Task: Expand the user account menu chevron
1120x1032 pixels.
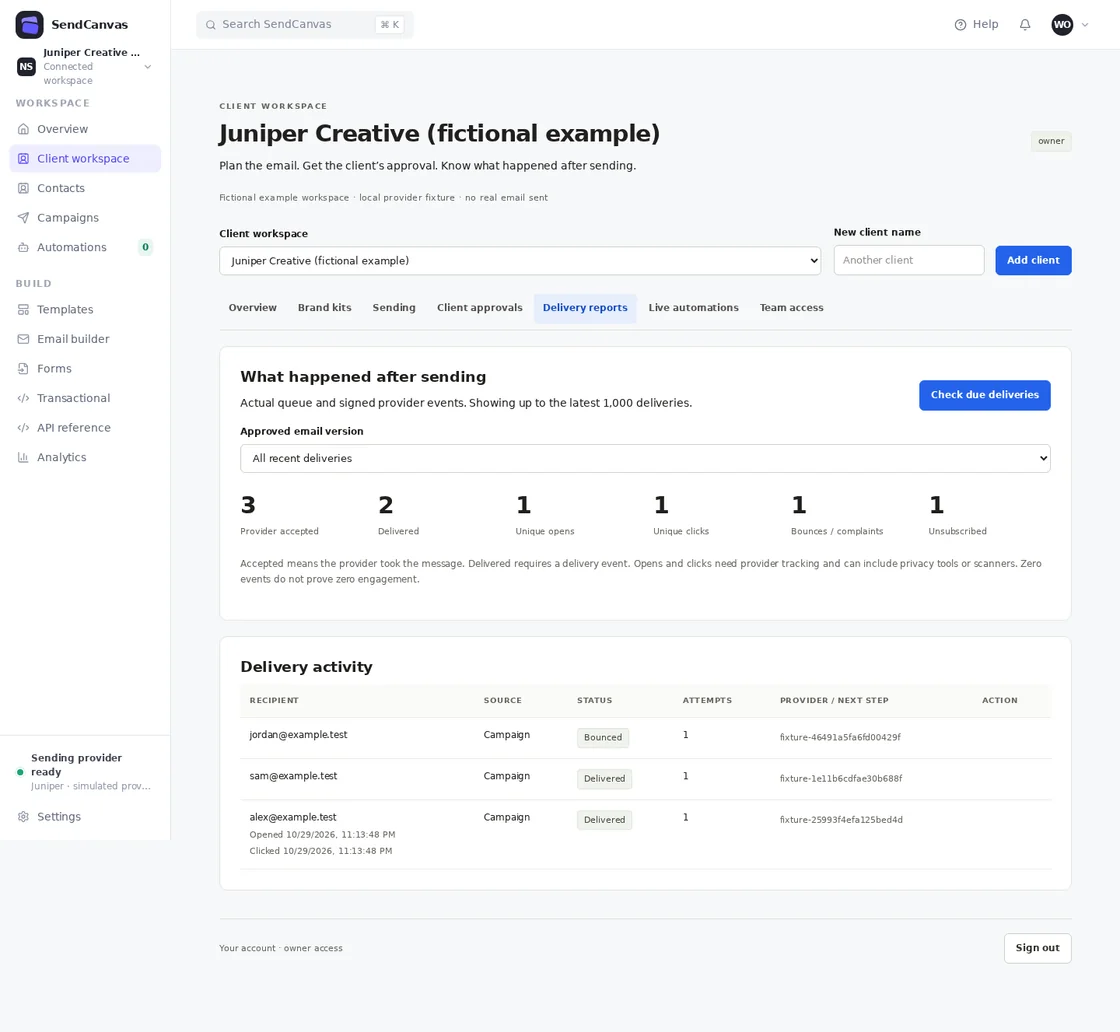Action: click(1085, 25)
